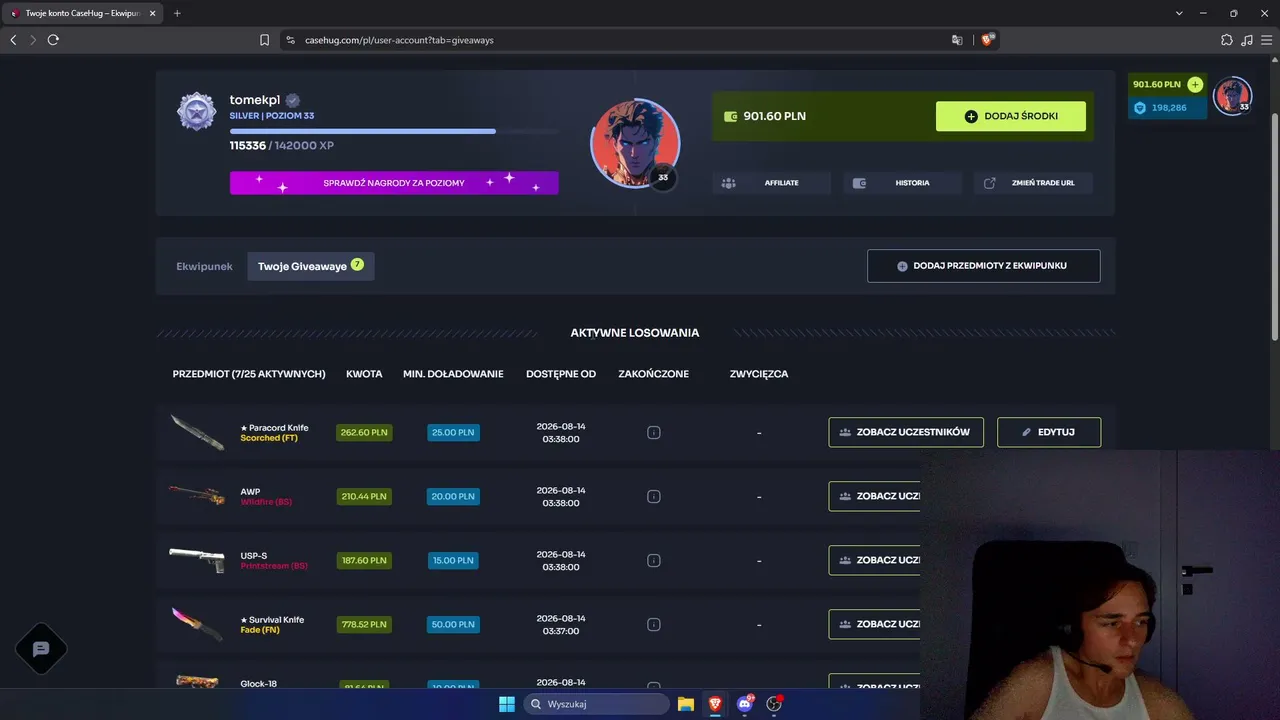Click the 25.00 PLN minimum deposit badge
The width and height of the screenshot is (1280, 720).
click(453, 433)
